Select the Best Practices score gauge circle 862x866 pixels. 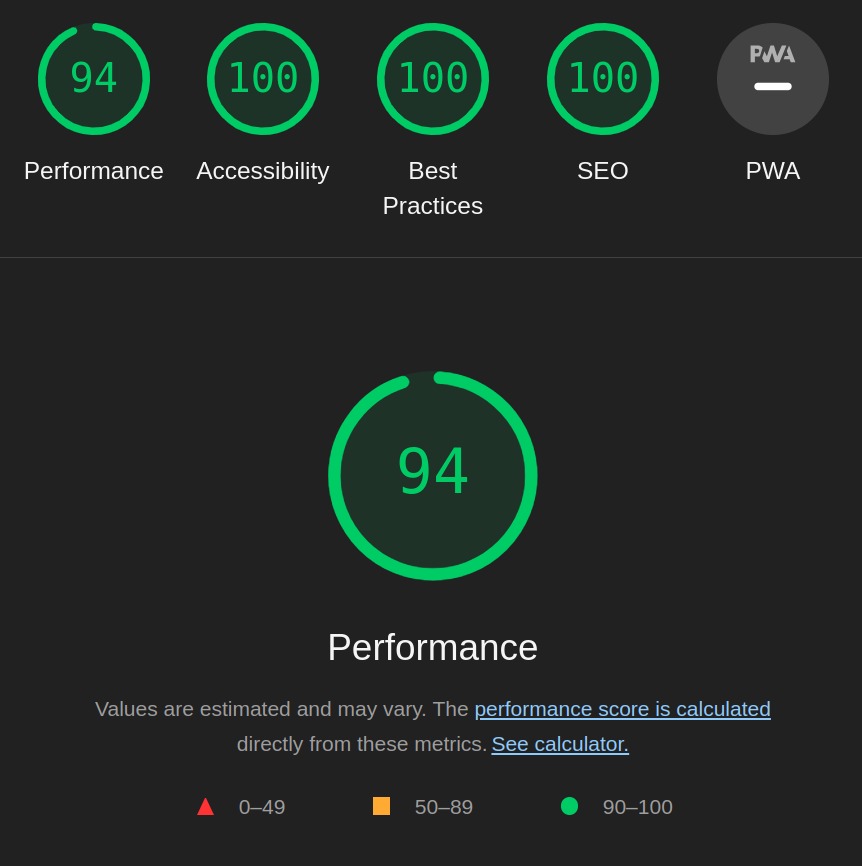(x=433, y=79)
